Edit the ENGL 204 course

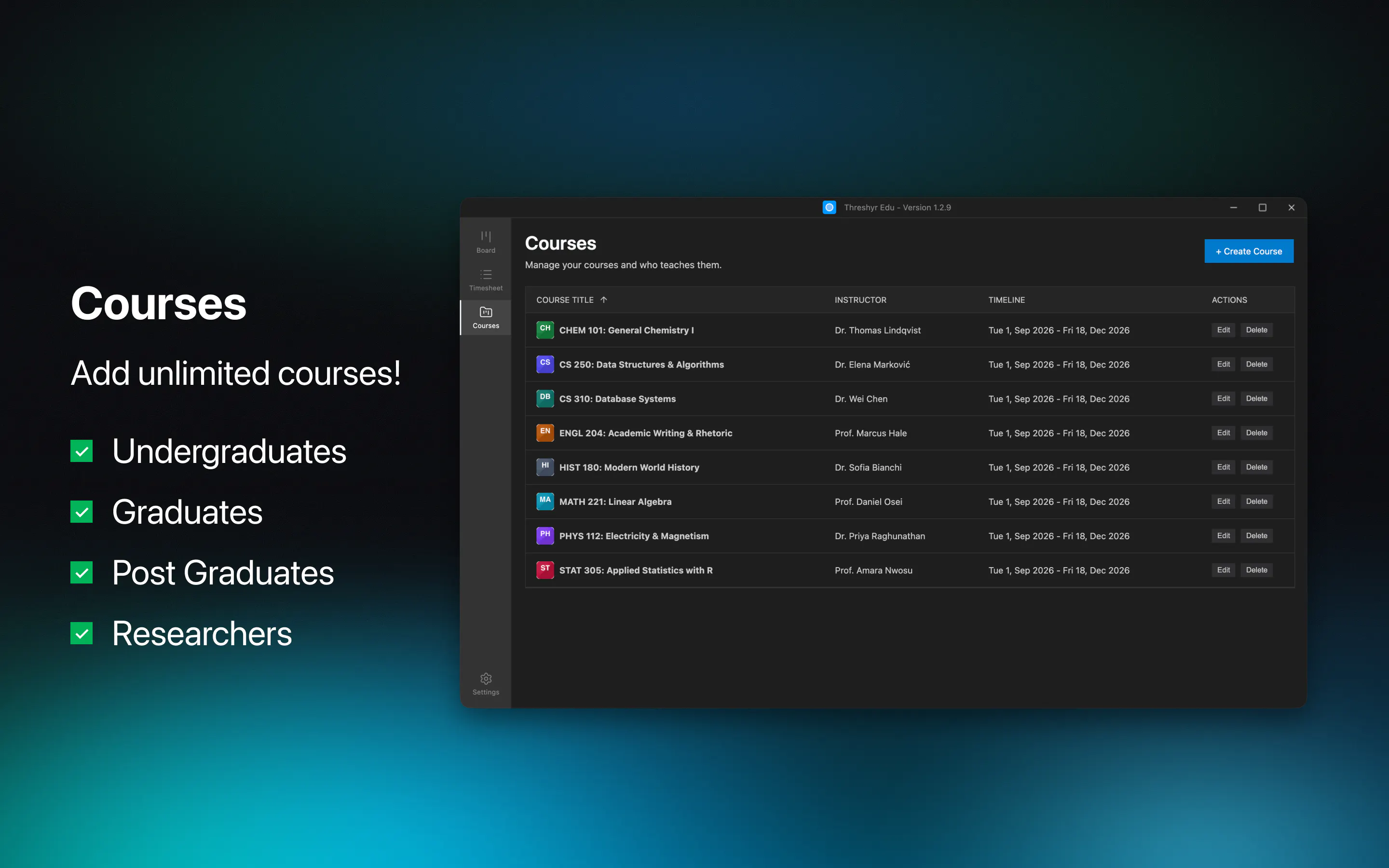1223,433
